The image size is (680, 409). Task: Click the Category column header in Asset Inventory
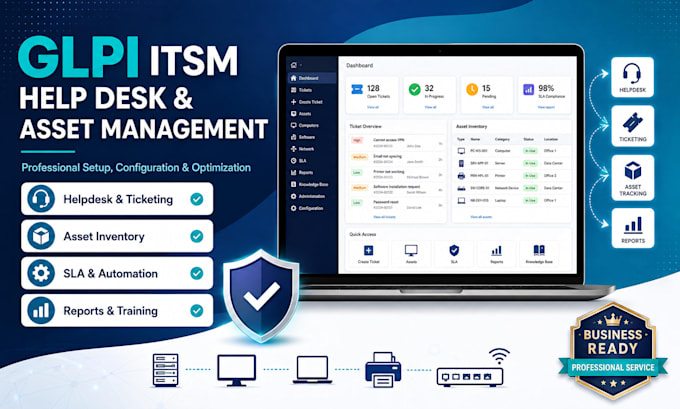click(x=502, y=139)
